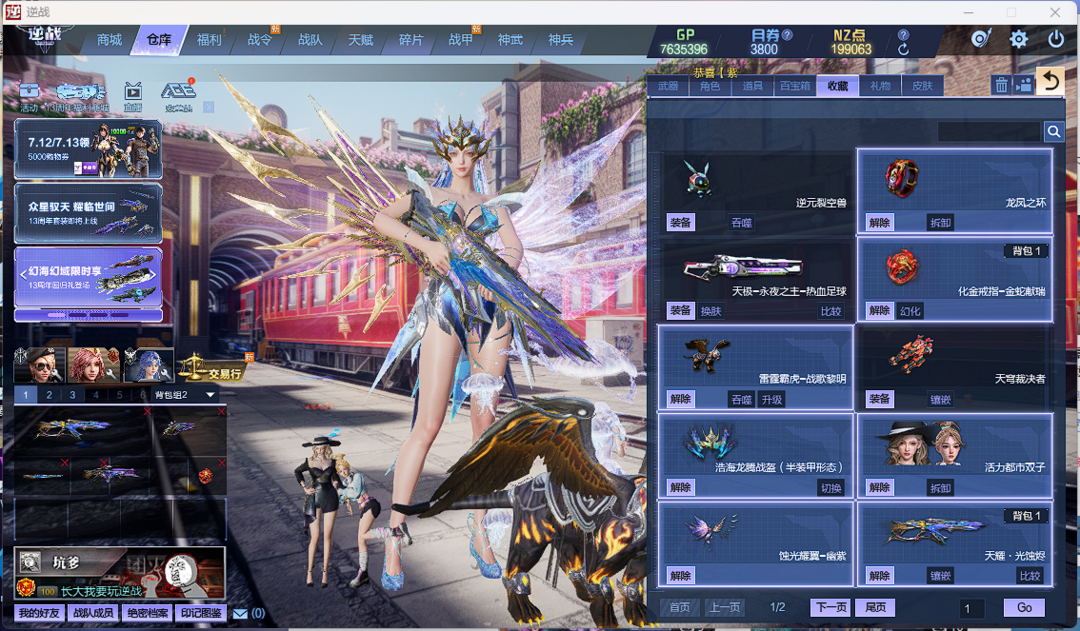1080x631 pixels.
Task: Click the mail envelope icon
Action: 240,613
